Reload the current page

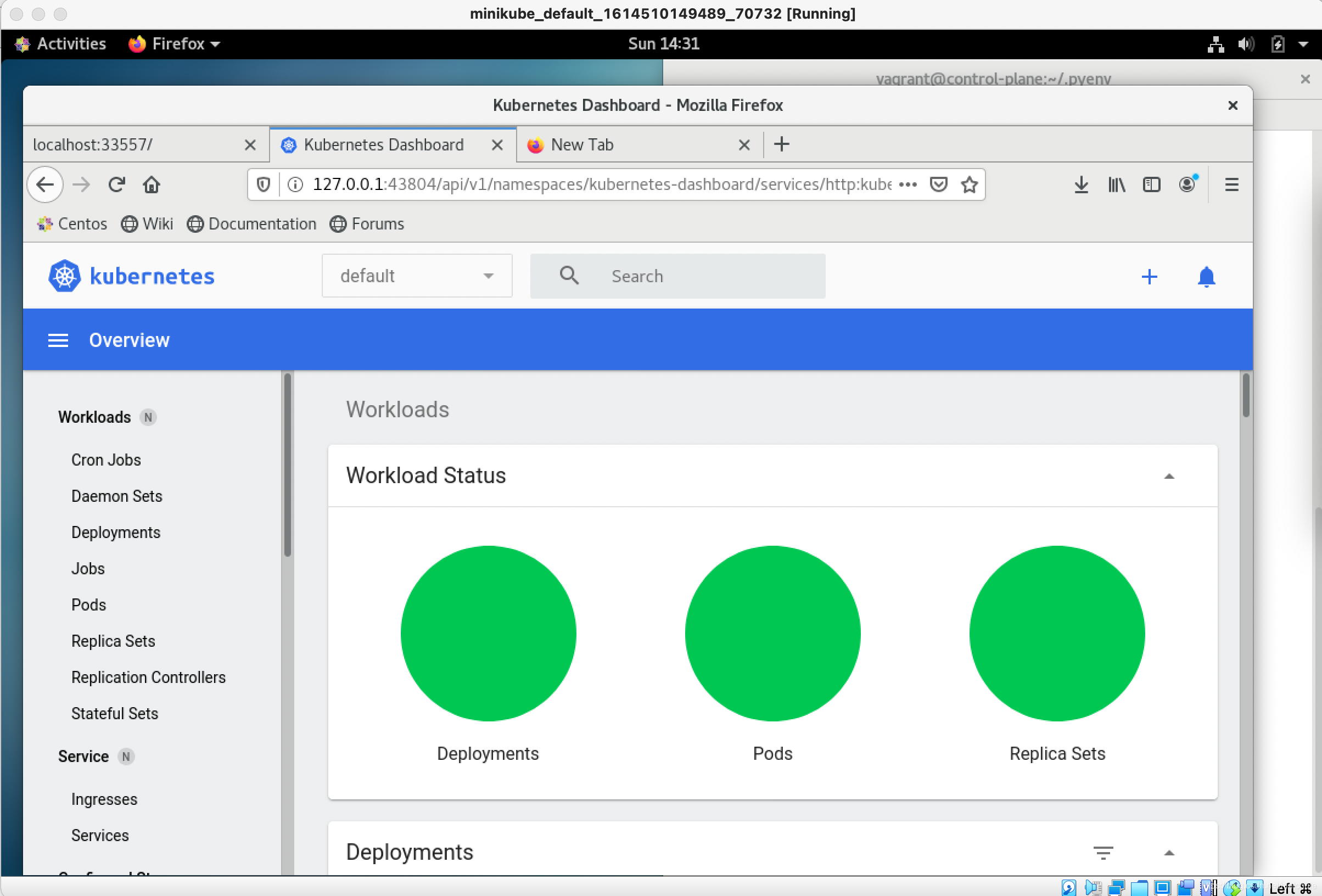pyautogui.click(x=116, y=184)
